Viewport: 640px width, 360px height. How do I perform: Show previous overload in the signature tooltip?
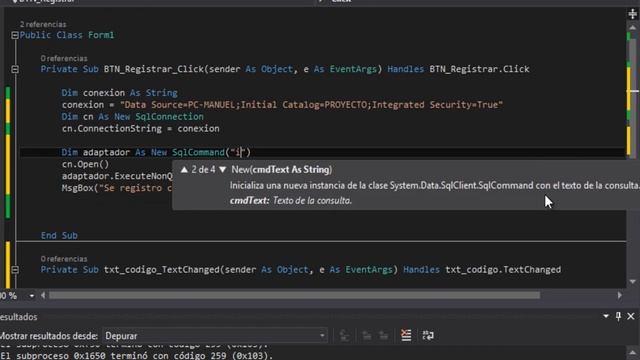pyautogui.click(x=184, y=169)
